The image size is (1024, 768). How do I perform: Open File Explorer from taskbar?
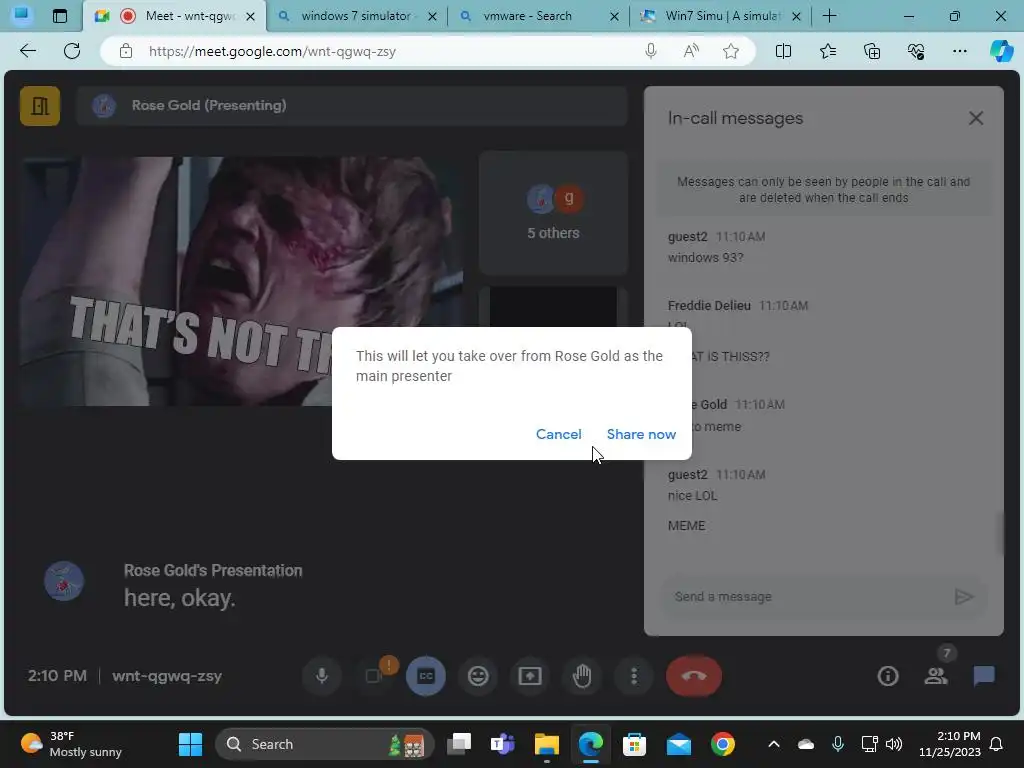(x=547, y=744)
